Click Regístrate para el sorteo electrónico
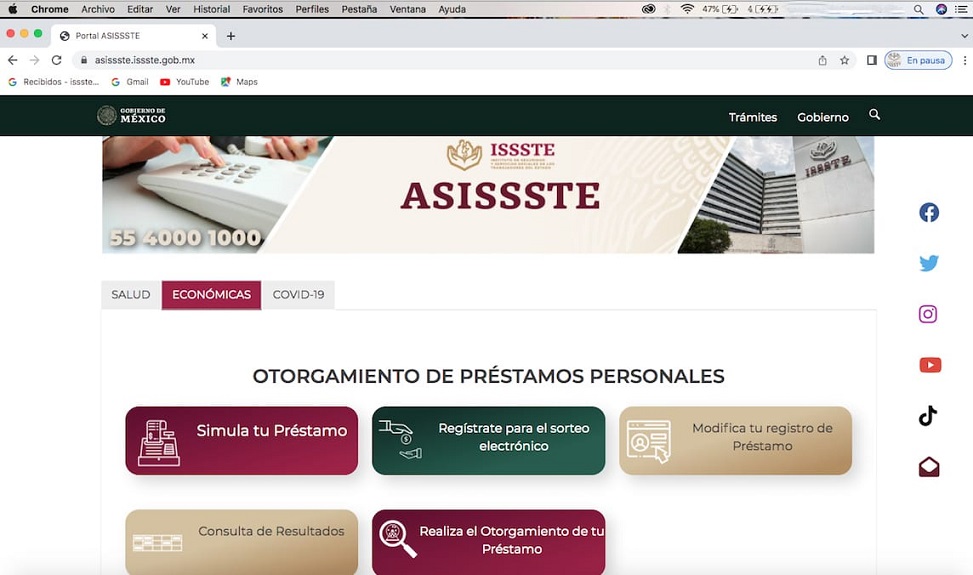Screen dimensions: 973x575 (488, 441)
